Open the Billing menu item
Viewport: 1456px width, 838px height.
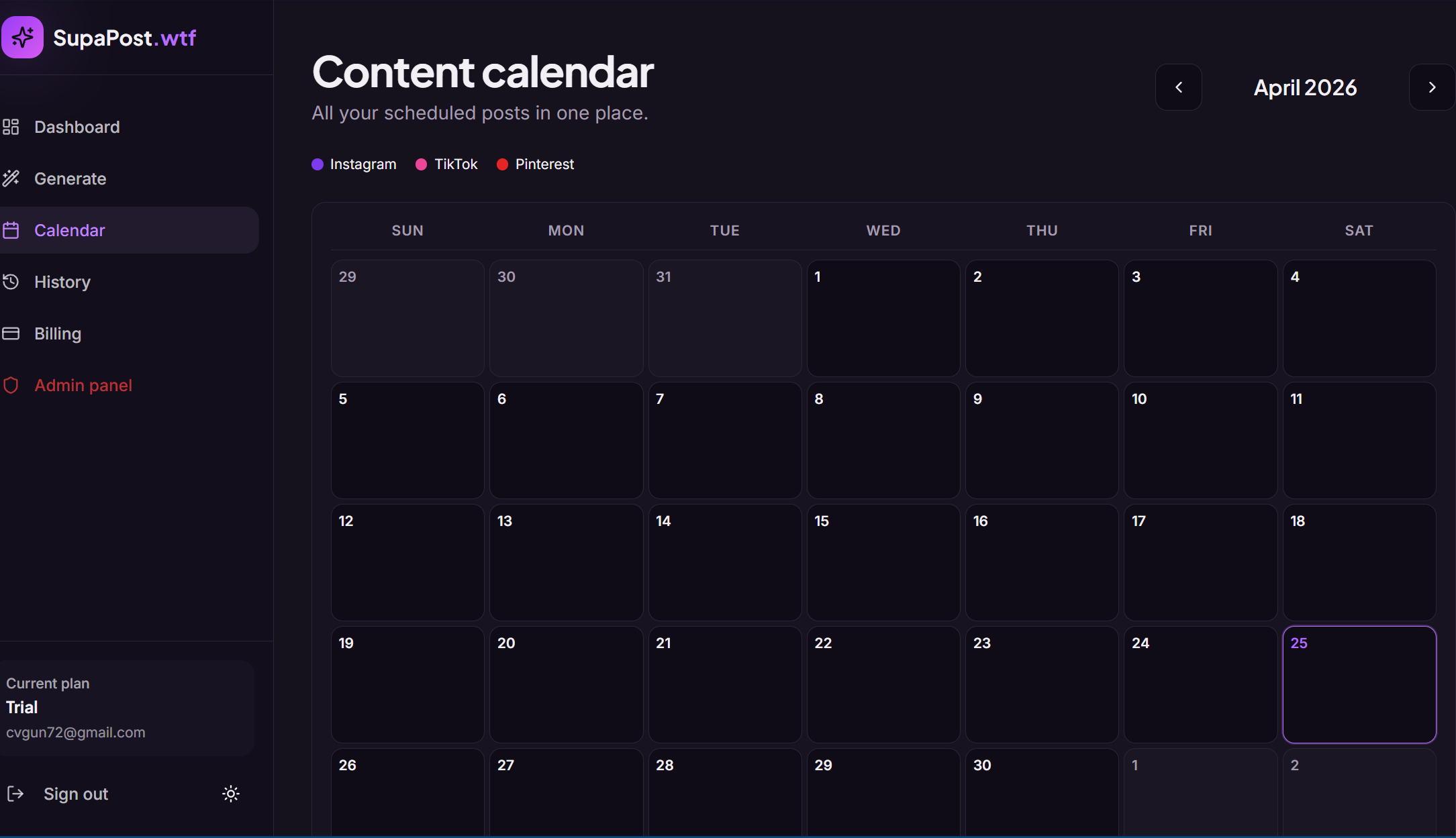128,333
